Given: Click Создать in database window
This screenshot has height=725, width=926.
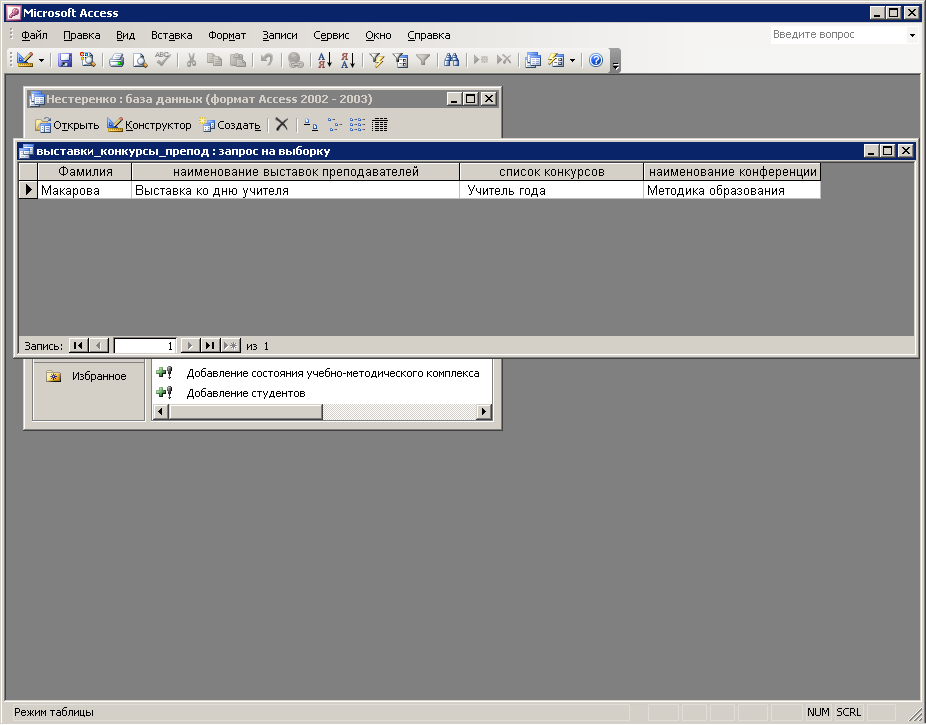Looking at the screenshot, I should click(230, 125).
